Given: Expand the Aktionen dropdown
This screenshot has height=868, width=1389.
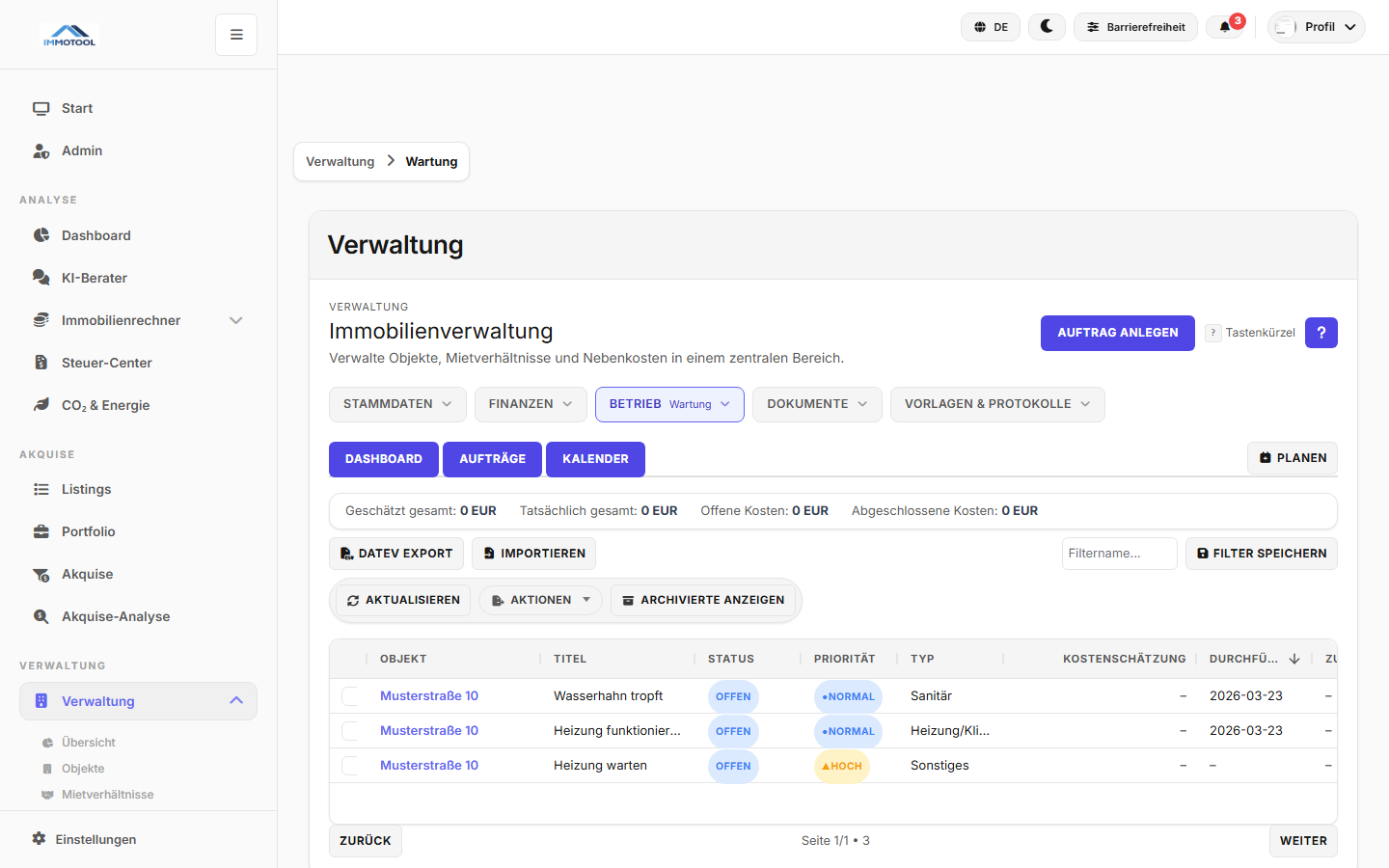Looking at the screenshot, I should coord(539,600).
